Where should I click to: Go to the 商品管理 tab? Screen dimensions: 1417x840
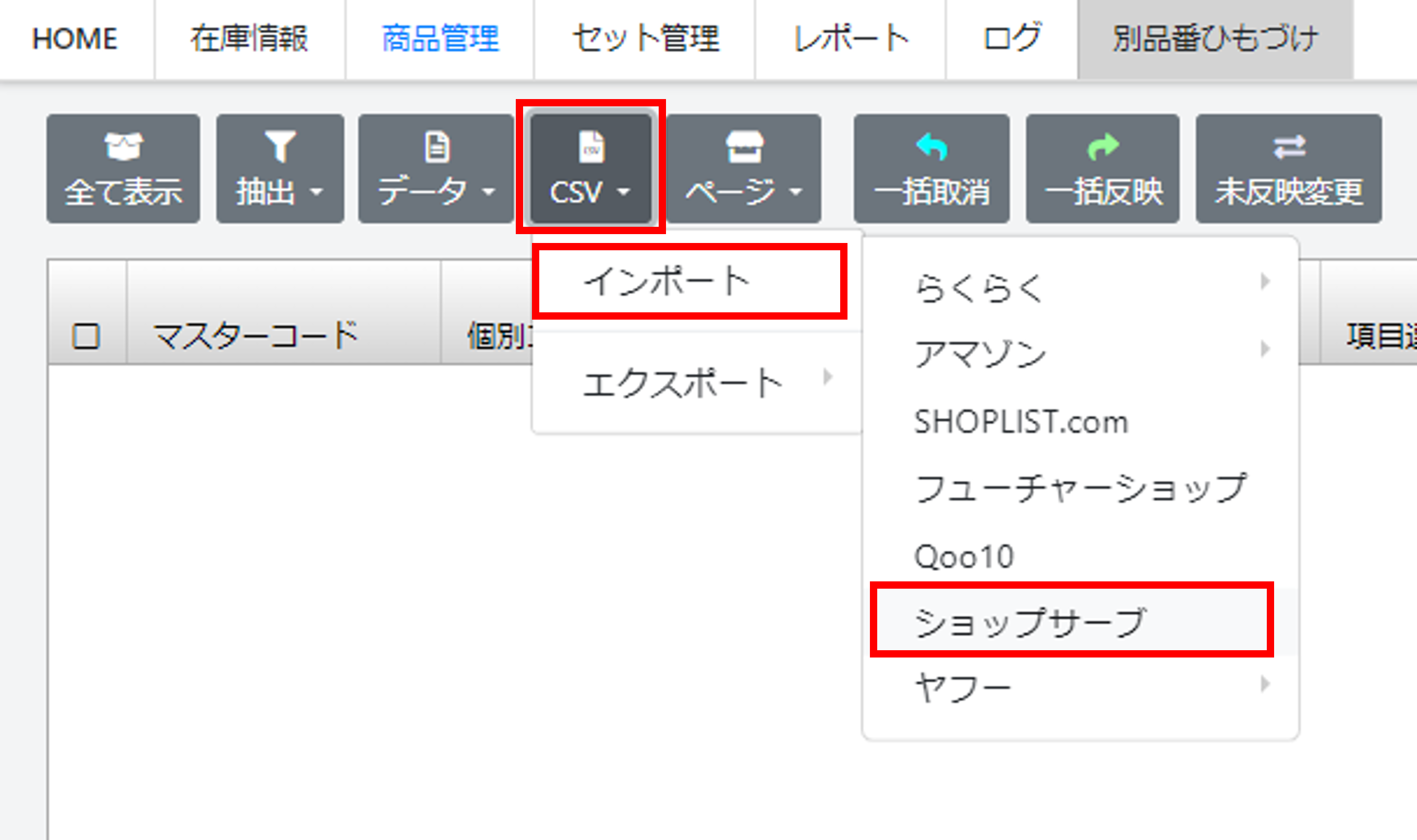point(440,39)
